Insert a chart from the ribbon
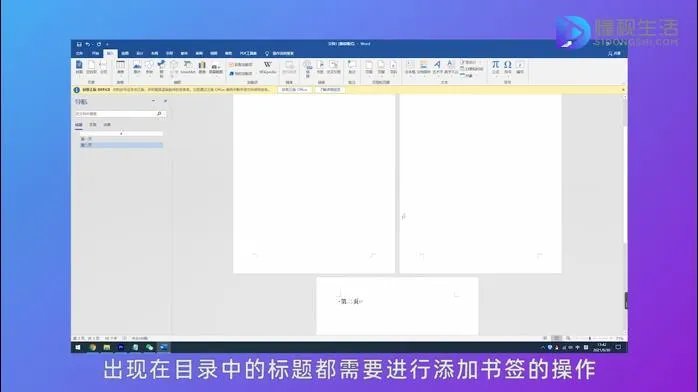The width and height of the screenshot is (698, 392). [x=202, y=67]
